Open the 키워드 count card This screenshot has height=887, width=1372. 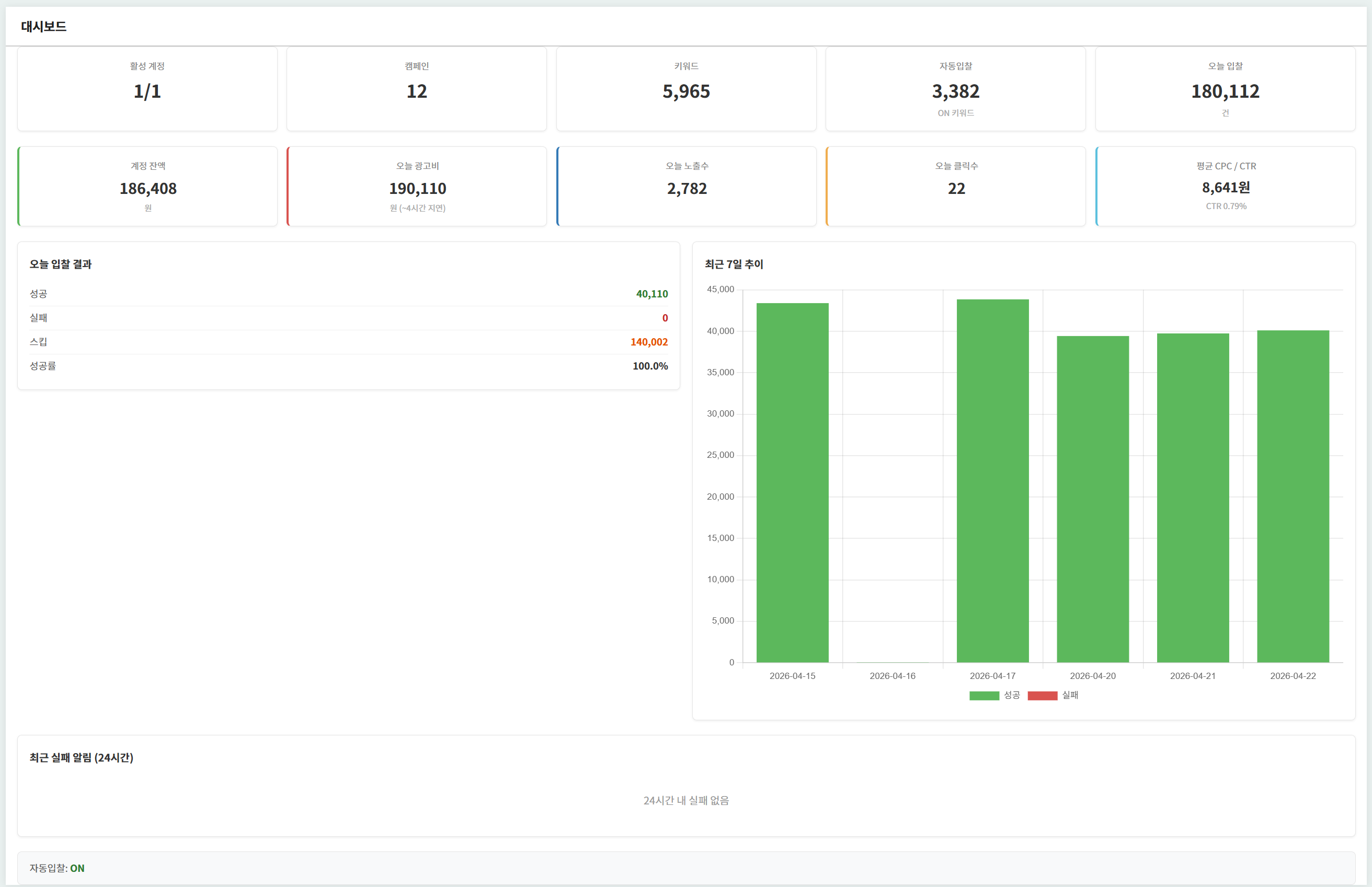(686, 89)
